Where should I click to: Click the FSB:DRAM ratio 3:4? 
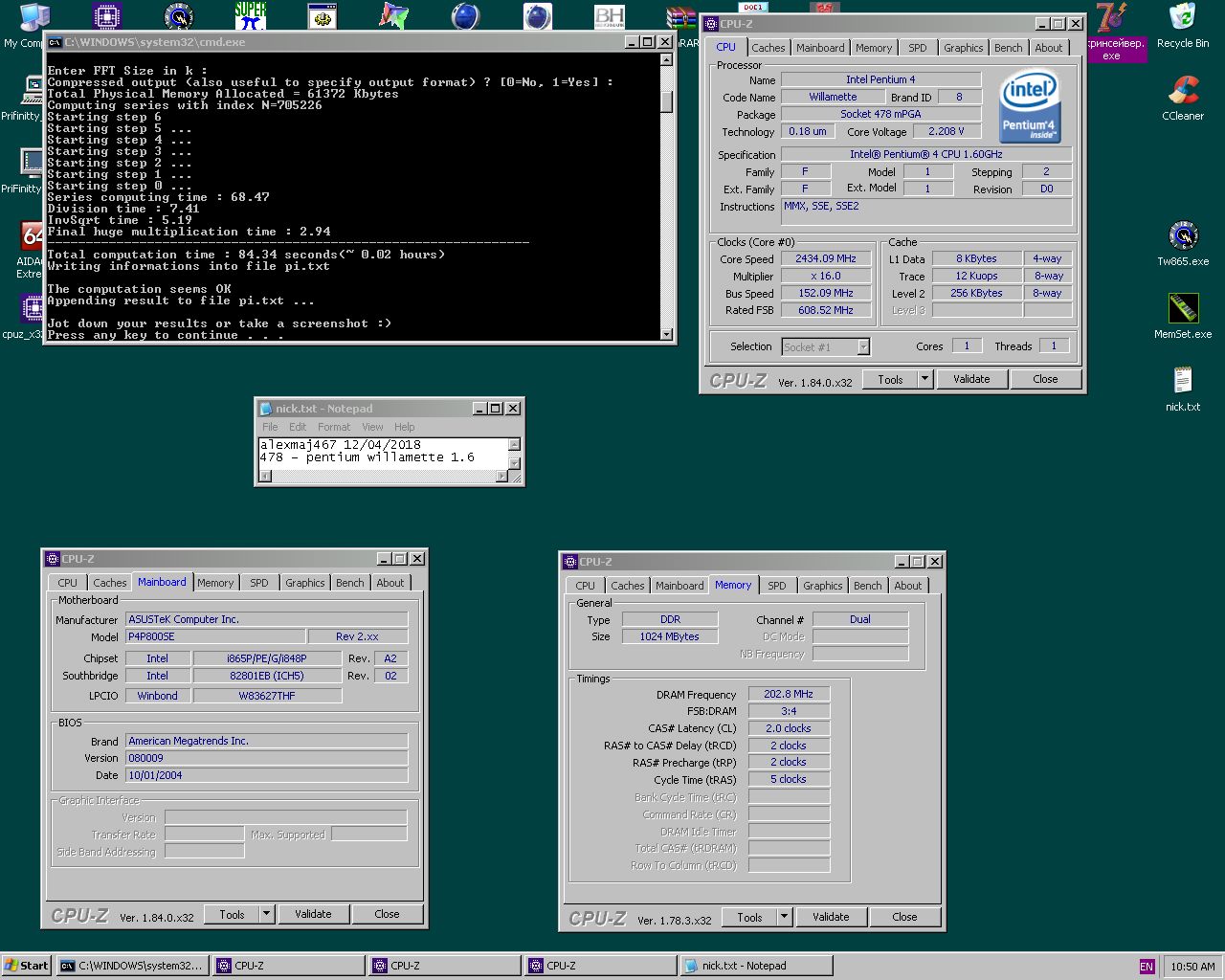[x=789, y=711]
